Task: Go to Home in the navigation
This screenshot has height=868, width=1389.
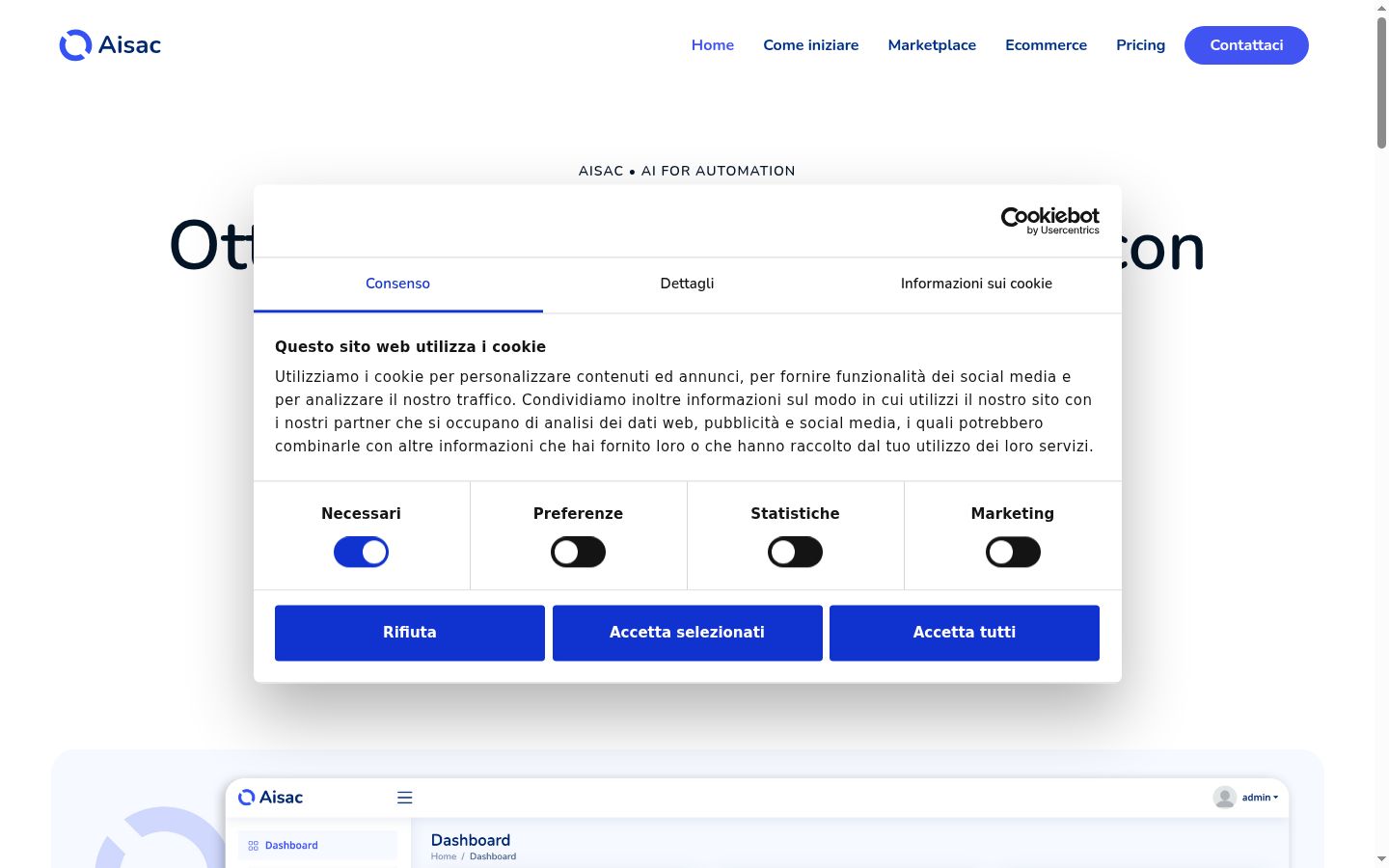Action: 713,45
